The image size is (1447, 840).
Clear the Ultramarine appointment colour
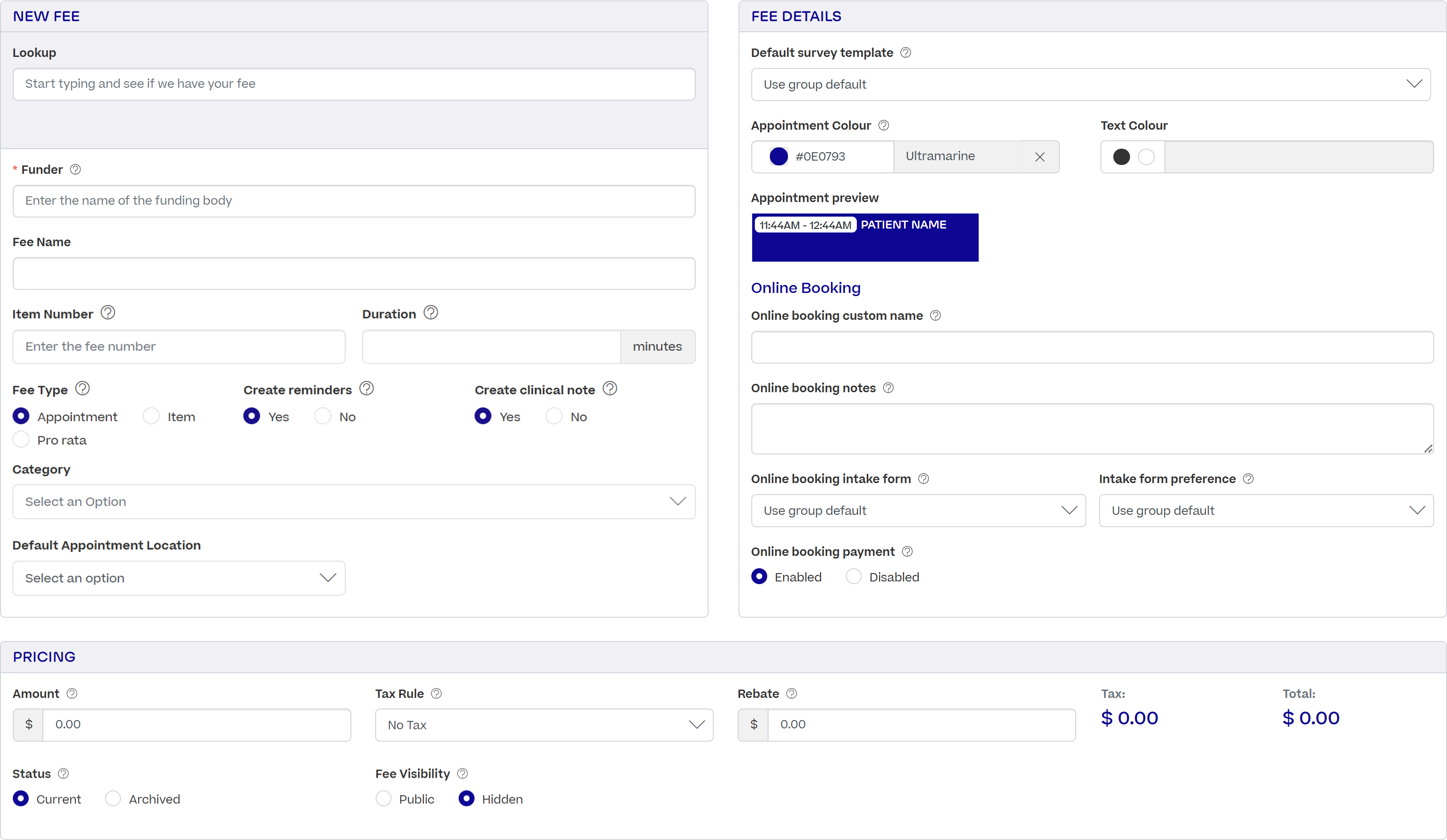point(1039,157)
